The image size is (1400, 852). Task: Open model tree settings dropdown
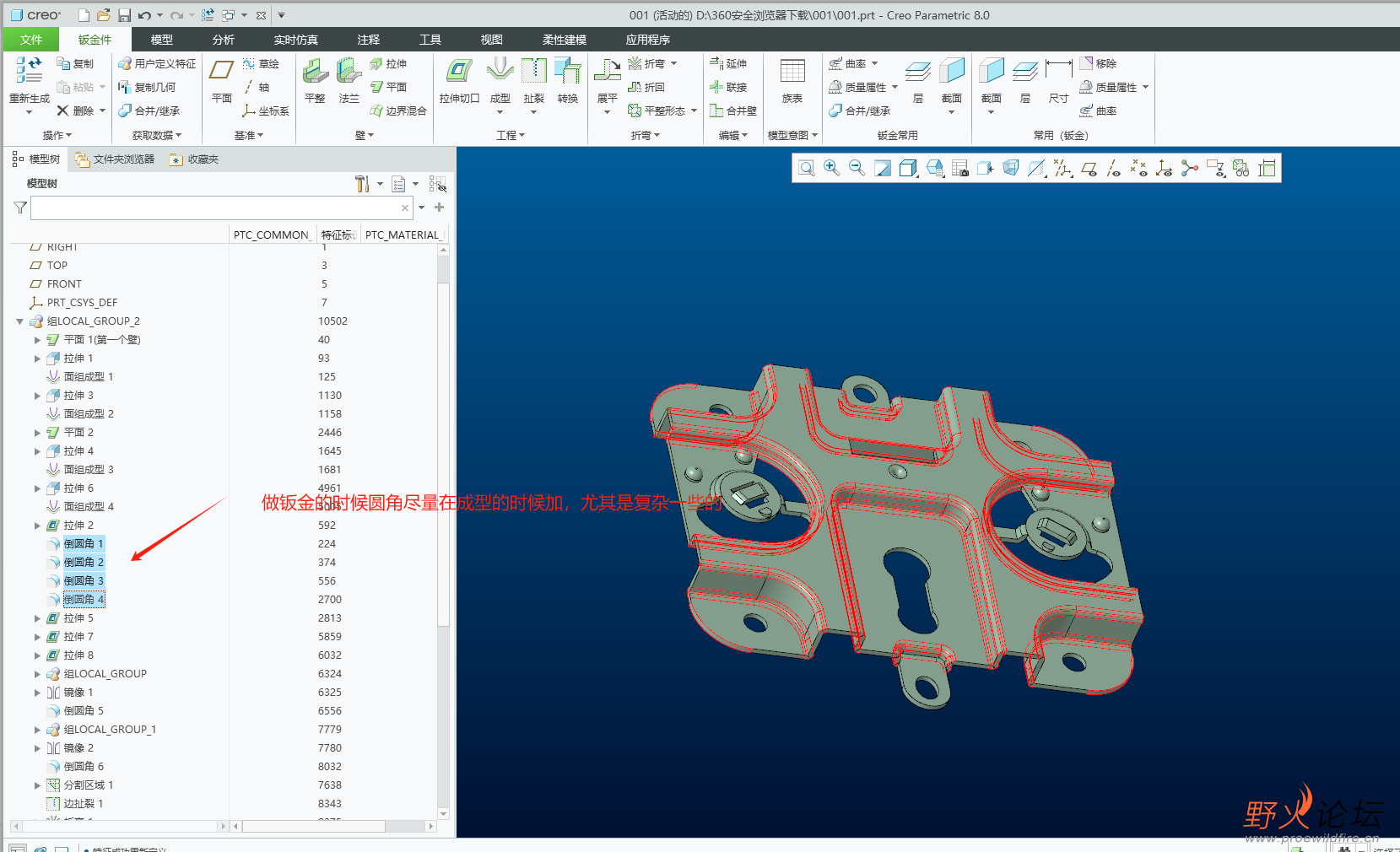coord(380,184)
